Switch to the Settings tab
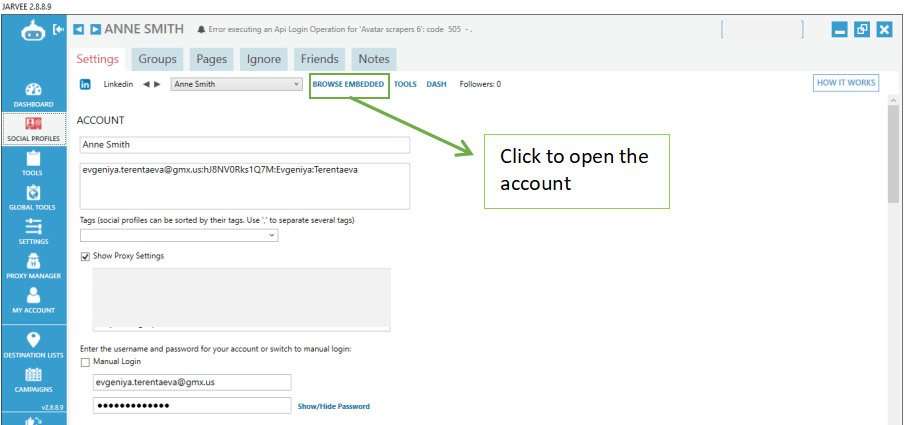907x425 pixels. 97,59
